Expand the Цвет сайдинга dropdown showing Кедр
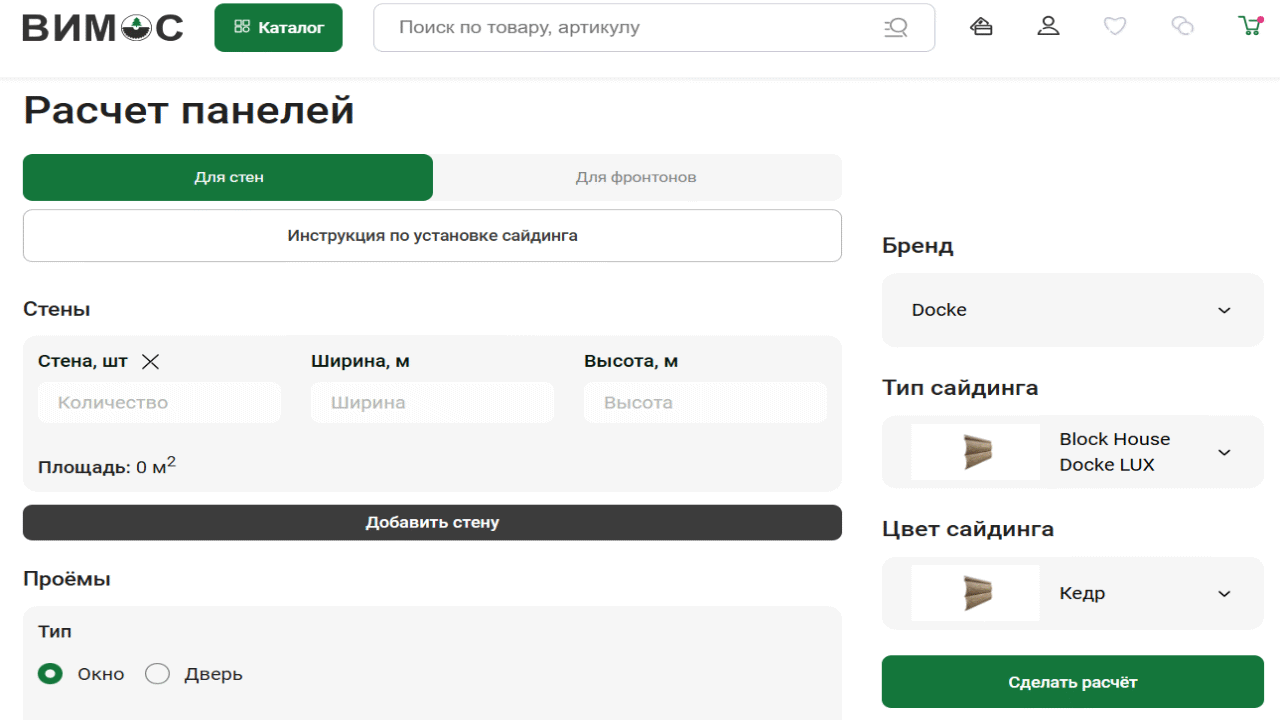 (x=1072, y=594)
